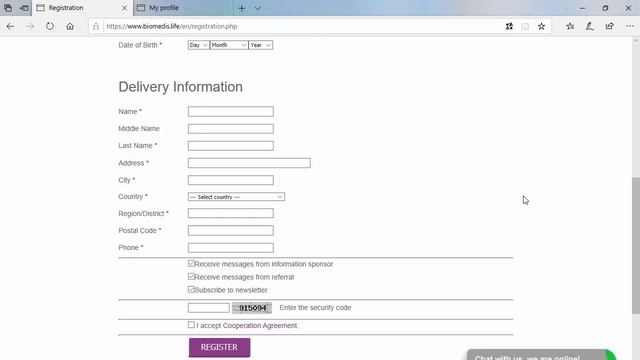This screenshot has height=360, width=640.
Task: Click the 915094 captcha image
Action: click(252, 308)
